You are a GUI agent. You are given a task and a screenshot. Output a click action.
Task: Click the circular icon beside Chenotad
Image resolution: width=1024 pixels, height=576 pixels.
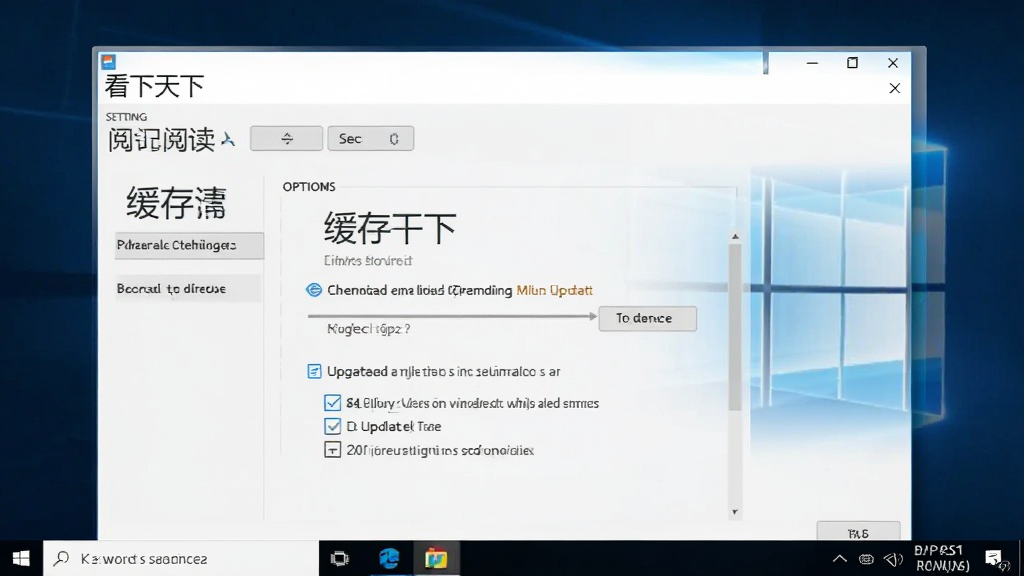click(314, 290)
